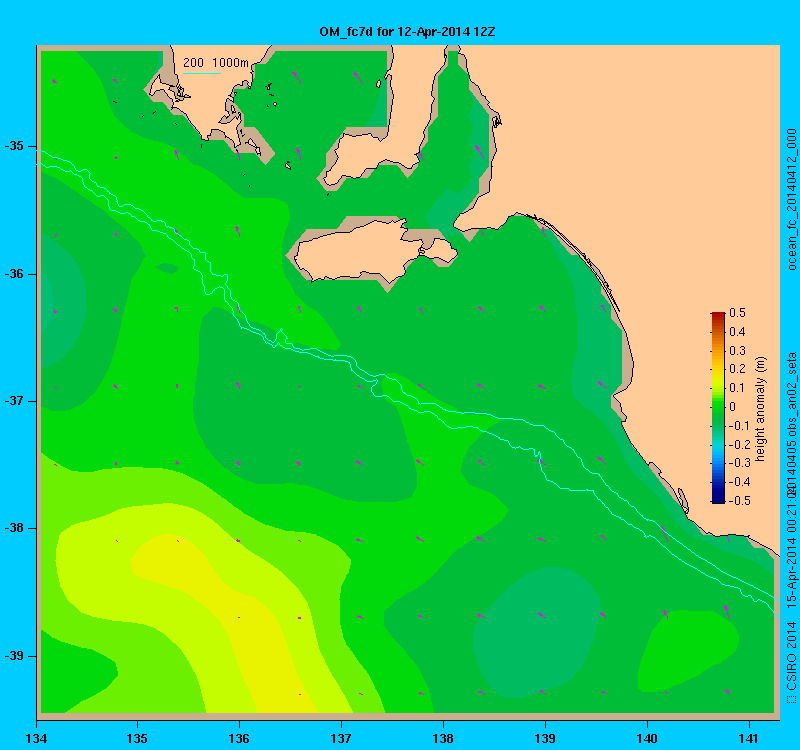This screenshot has height=750, width=800.
Task: Click the map title OM_fc7d 12-Apr-2014 12Z
Action: [x=407, y=32]
